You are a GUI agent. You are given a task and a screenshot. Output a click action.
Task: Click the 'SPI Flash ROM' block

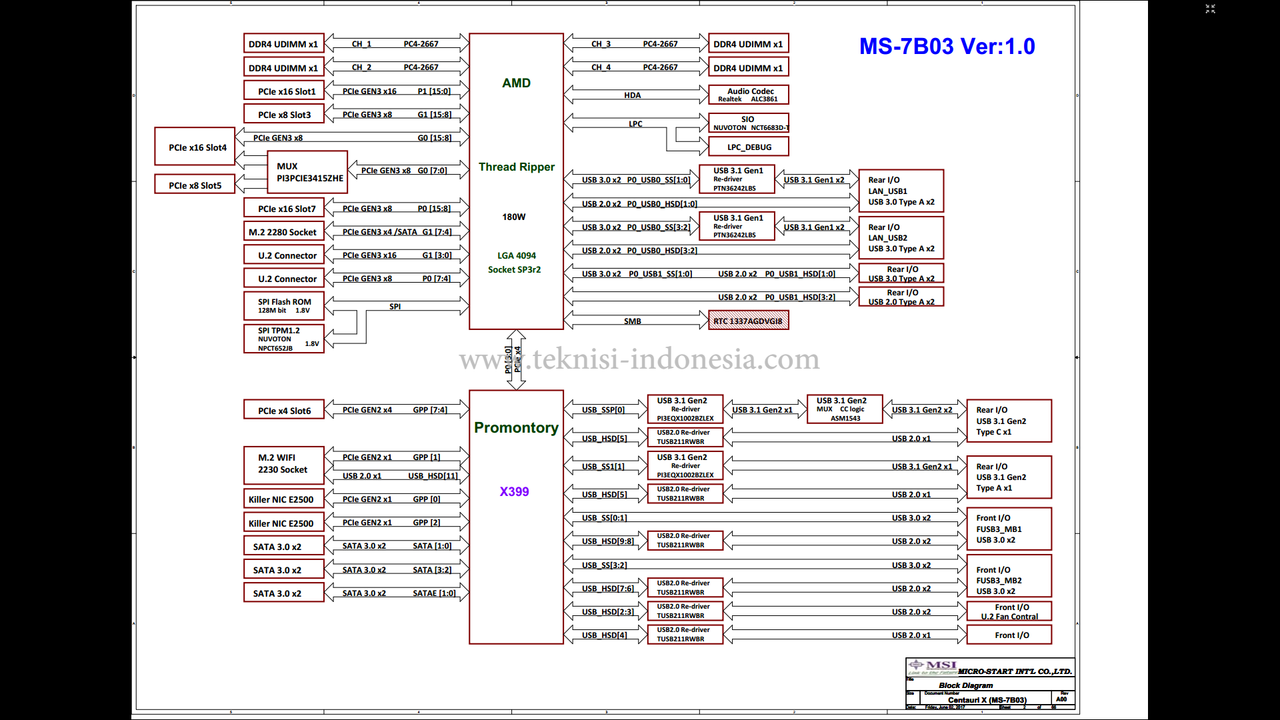284,306
